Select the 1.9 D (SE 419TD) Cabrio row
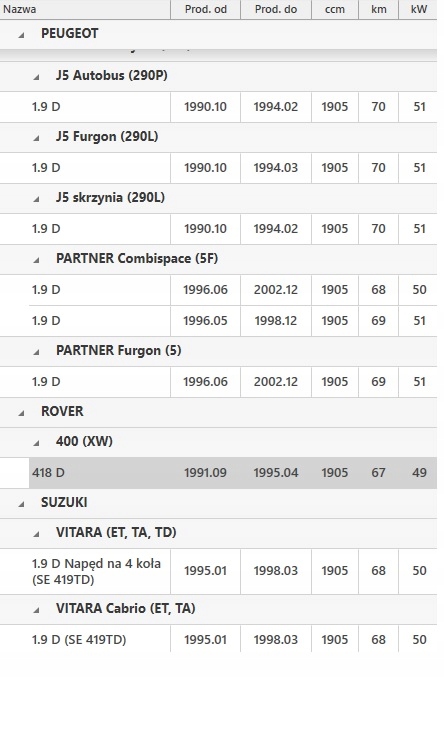Screen dimensions: 444x732 coord(218,640)
